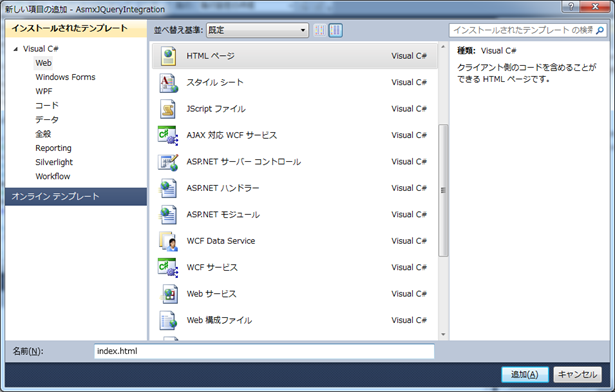Select Windows Forms category

(65, 77)
